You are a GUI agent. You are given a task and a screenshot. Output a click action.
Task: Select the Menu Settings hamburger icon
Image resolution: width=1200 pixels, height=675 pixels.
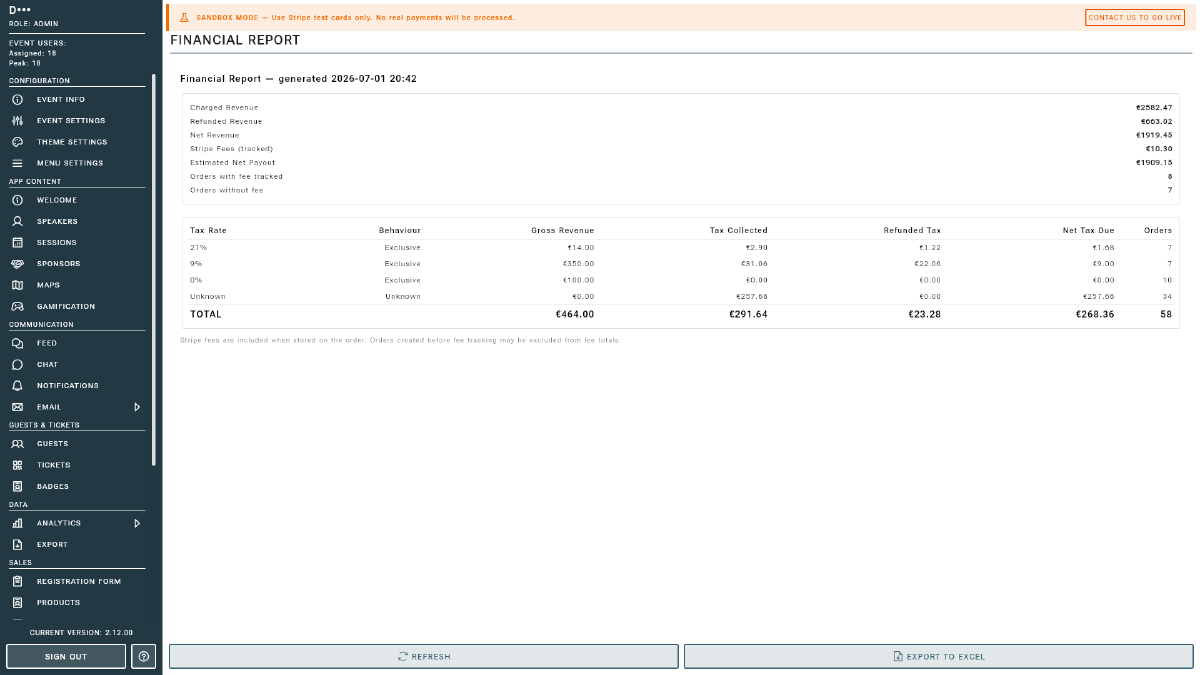(x=17, y=163)
